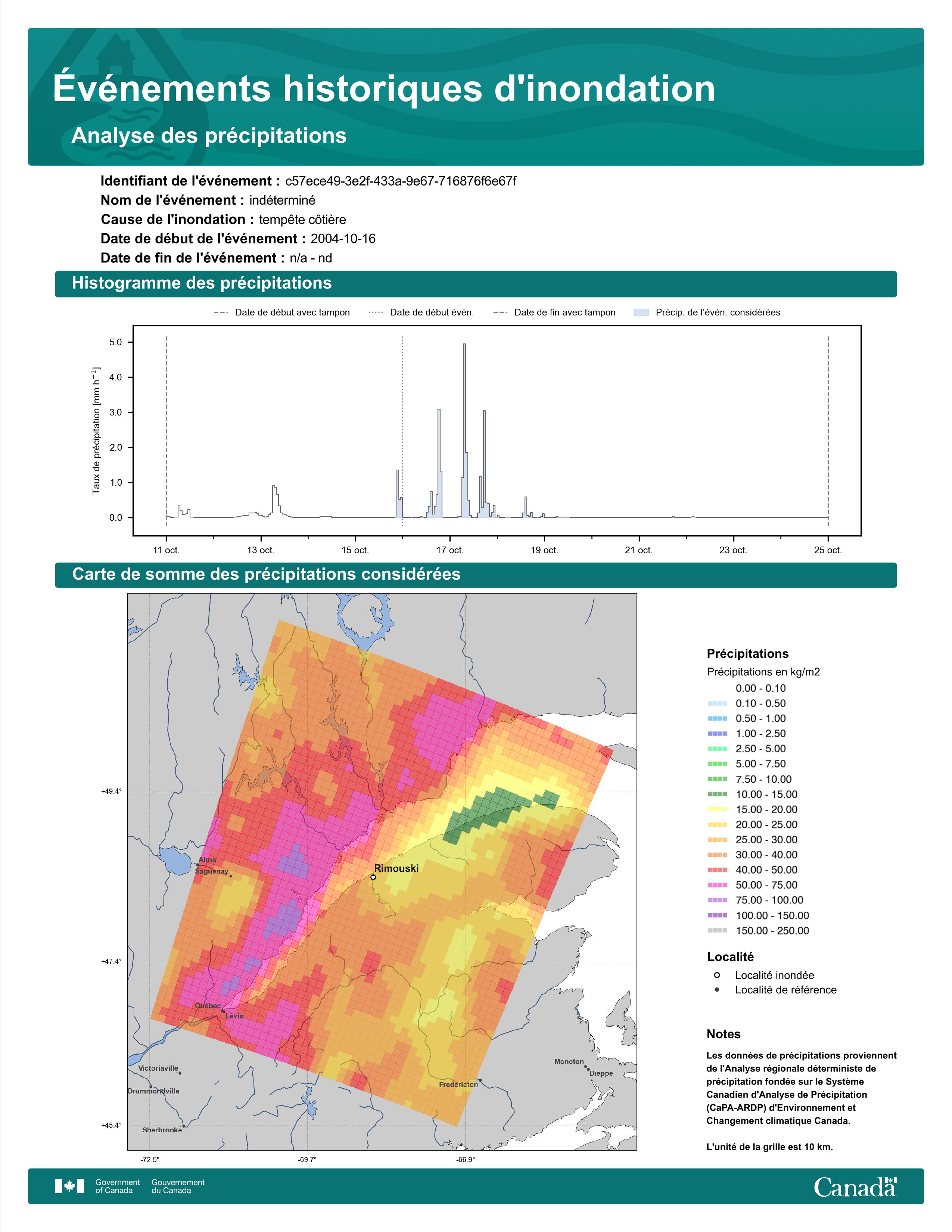Click the 0.50 - 1.00 precipitation color swatch

click(x=717, y=719)
